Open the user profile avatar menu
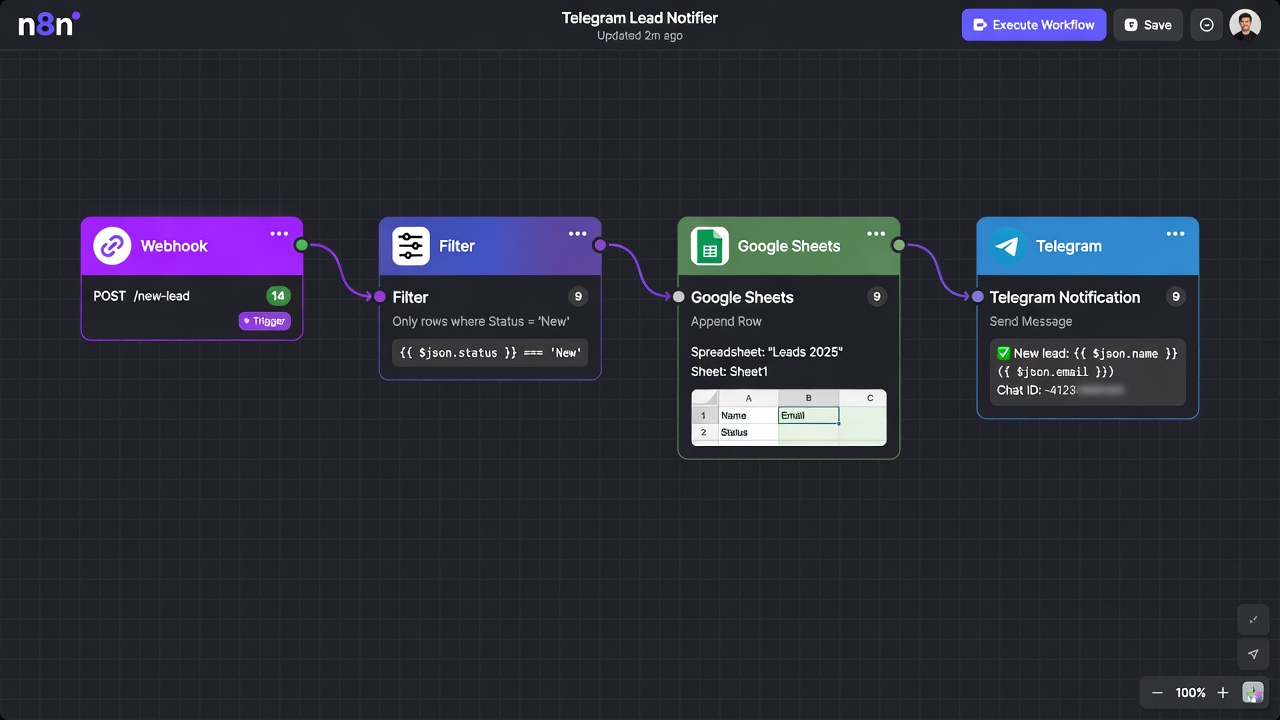The height and width of the screenshot is (720, 1280). click(x=1245, y=24)
